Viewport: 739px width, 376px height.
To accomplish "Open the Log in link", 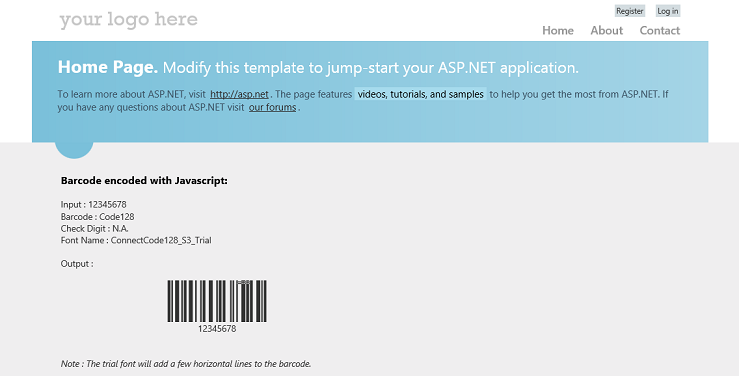I will click(x=668, y=11).
